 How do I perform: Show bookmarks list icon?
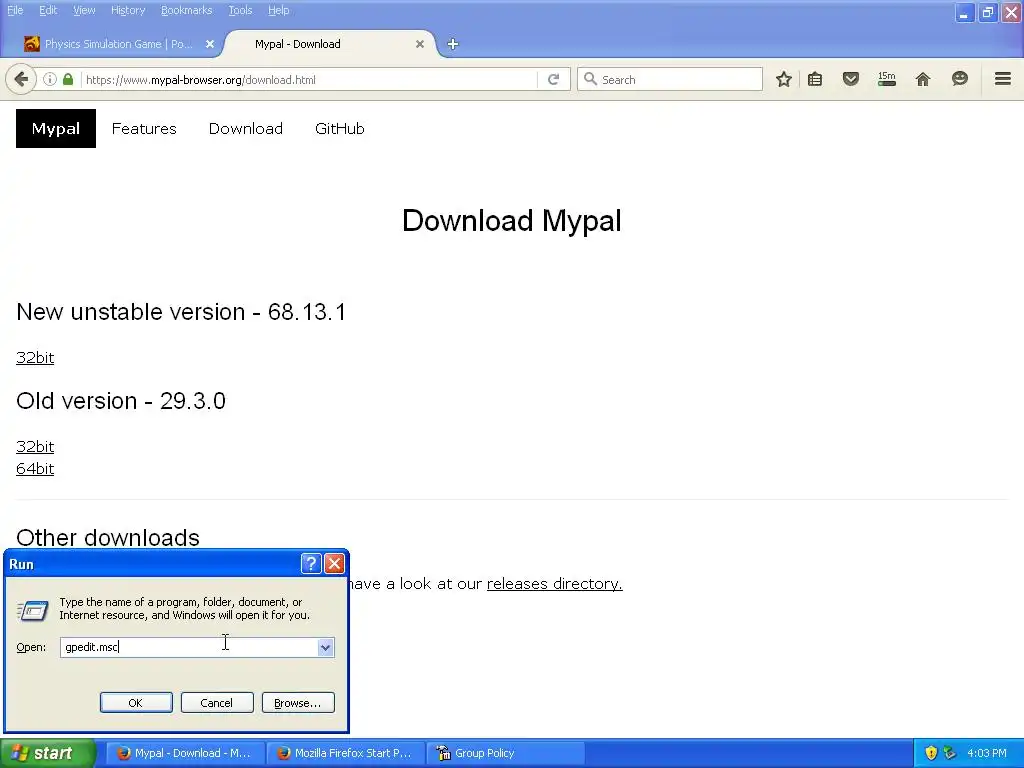(814, 80)
